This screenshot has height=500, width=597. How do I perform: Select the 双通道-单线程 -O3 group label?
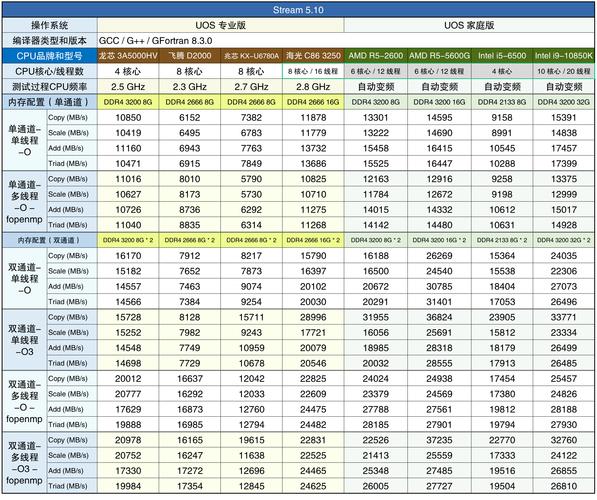(24, 340)
